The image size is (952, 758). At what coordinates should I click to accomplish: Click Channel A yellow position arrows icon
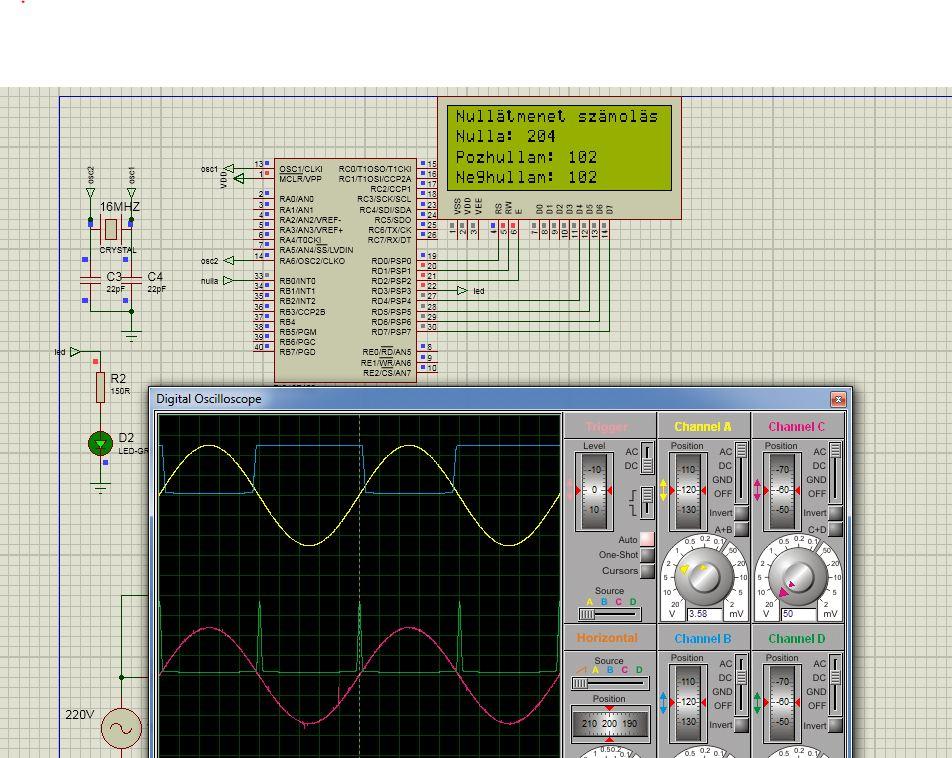[x=664, y=490]
